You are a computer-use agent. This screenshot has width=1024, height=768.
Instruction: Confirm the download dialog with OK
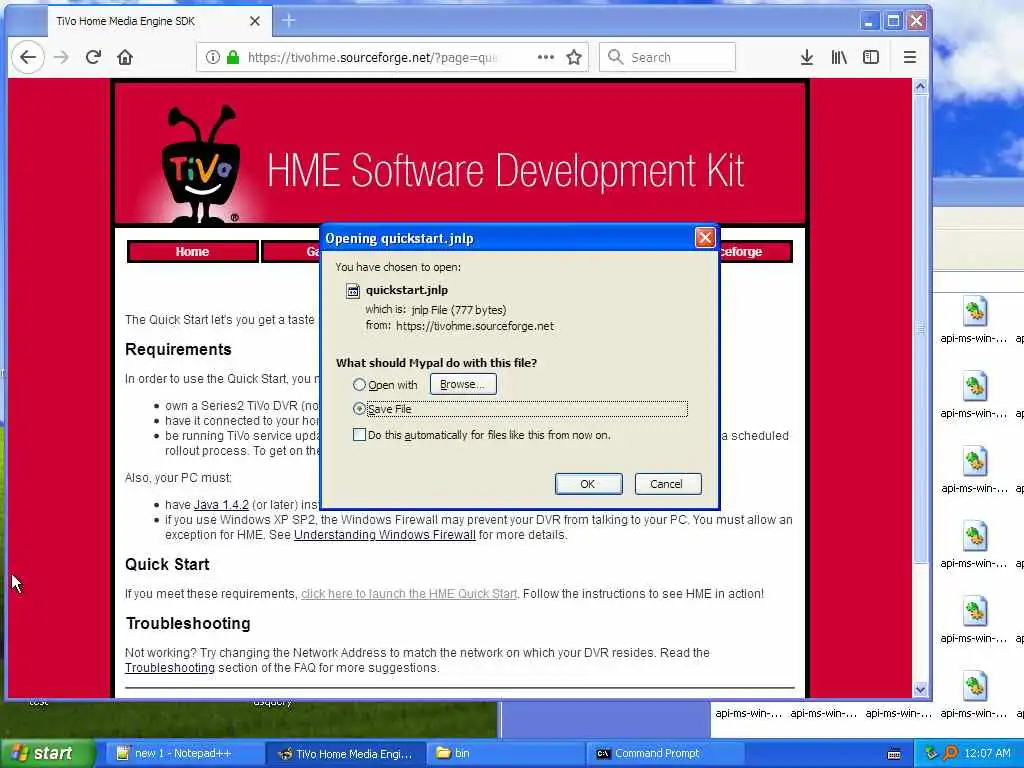click(588, 484)
